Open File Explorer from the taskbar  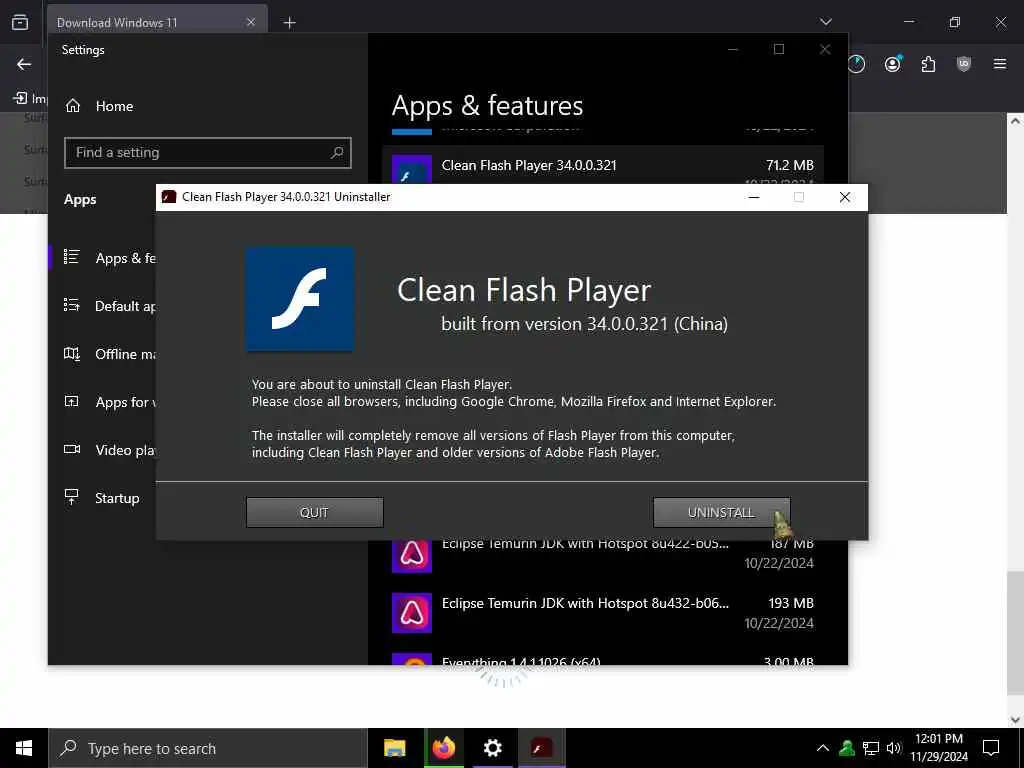pos(394,748)
